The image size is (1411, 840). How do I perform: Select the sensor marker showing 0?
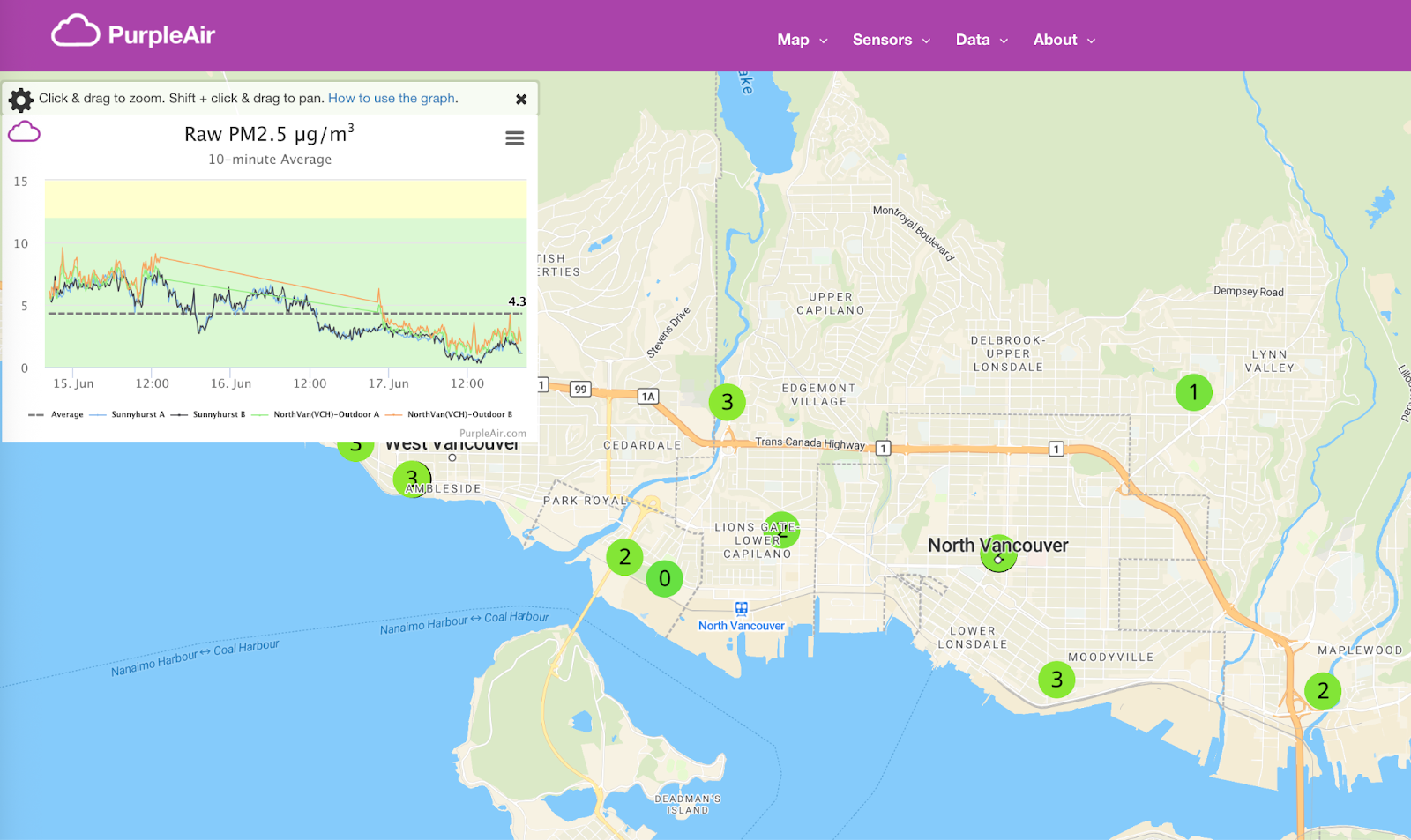click(665, 578)
